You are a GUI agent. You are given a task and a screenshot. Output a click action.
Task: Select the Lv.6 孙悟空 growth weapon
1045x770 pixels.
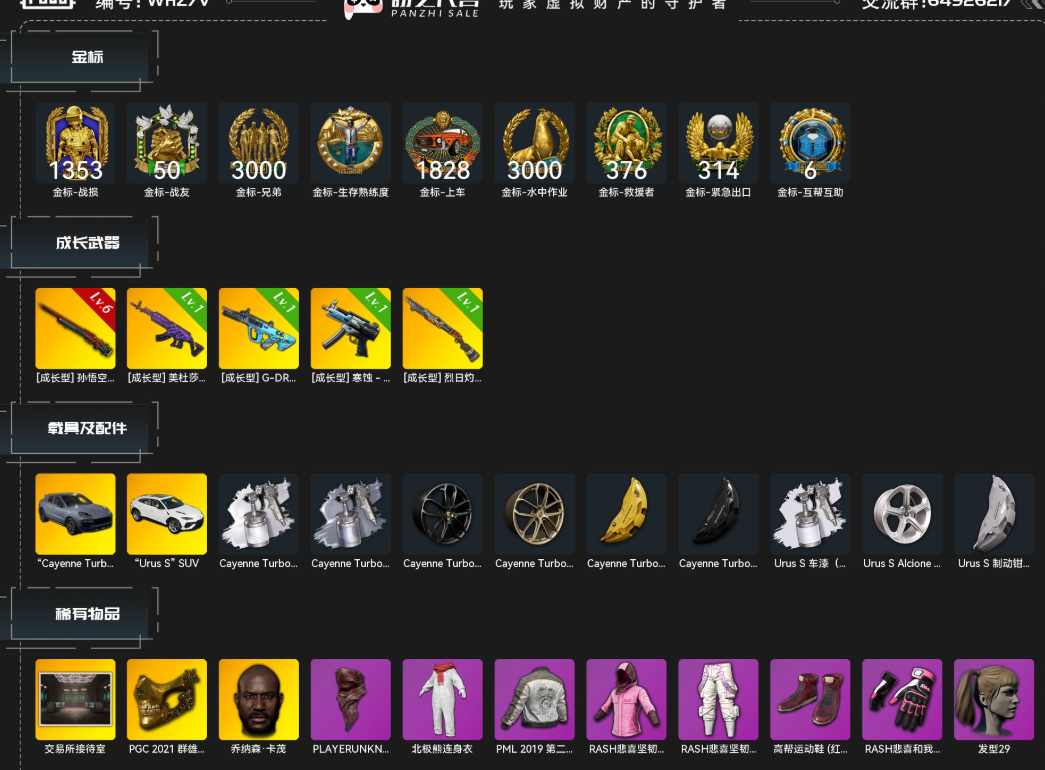pos(75,328)
